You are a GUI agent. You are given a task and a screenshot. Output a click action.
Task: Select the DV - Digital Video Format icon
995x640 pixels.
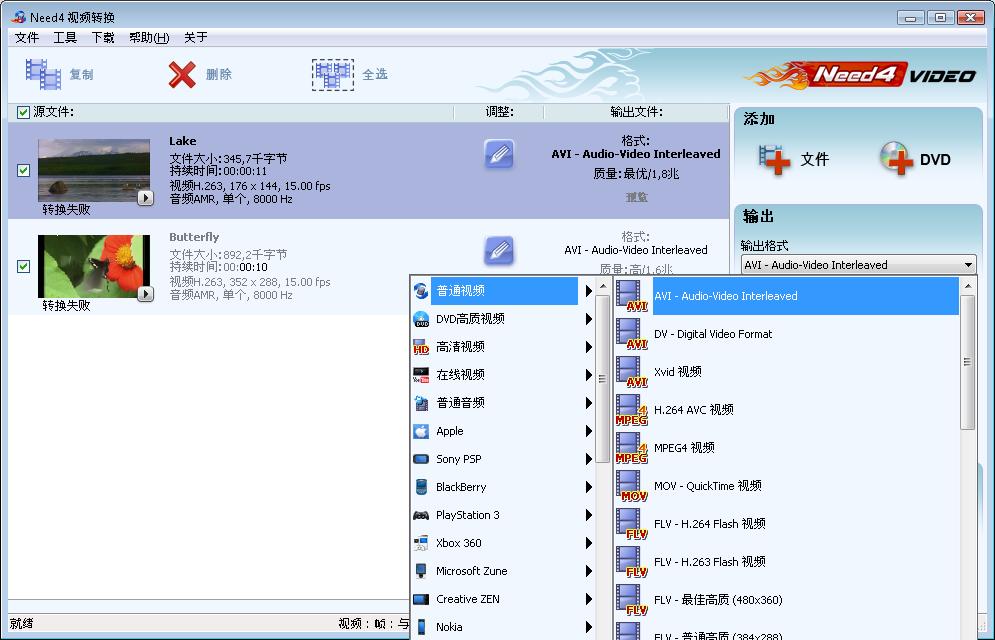coord(631,334)
